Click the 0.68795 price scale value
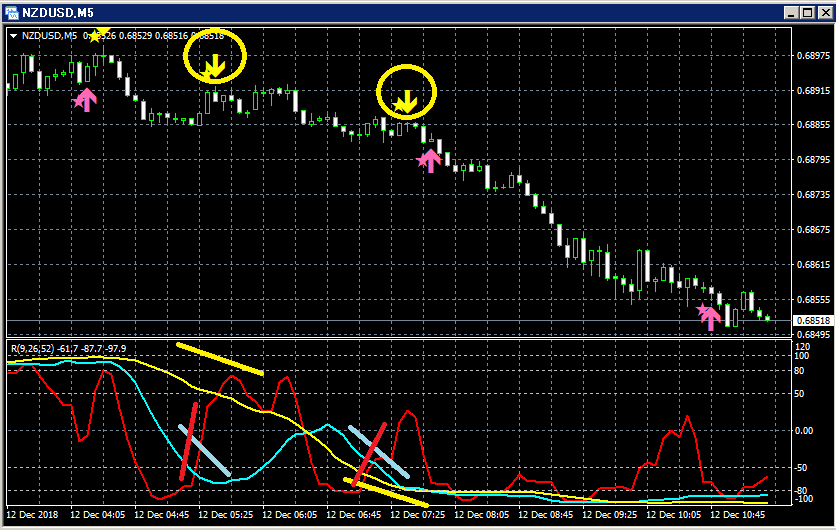This screenshot has width=836, height=530. tap(814, 159)
